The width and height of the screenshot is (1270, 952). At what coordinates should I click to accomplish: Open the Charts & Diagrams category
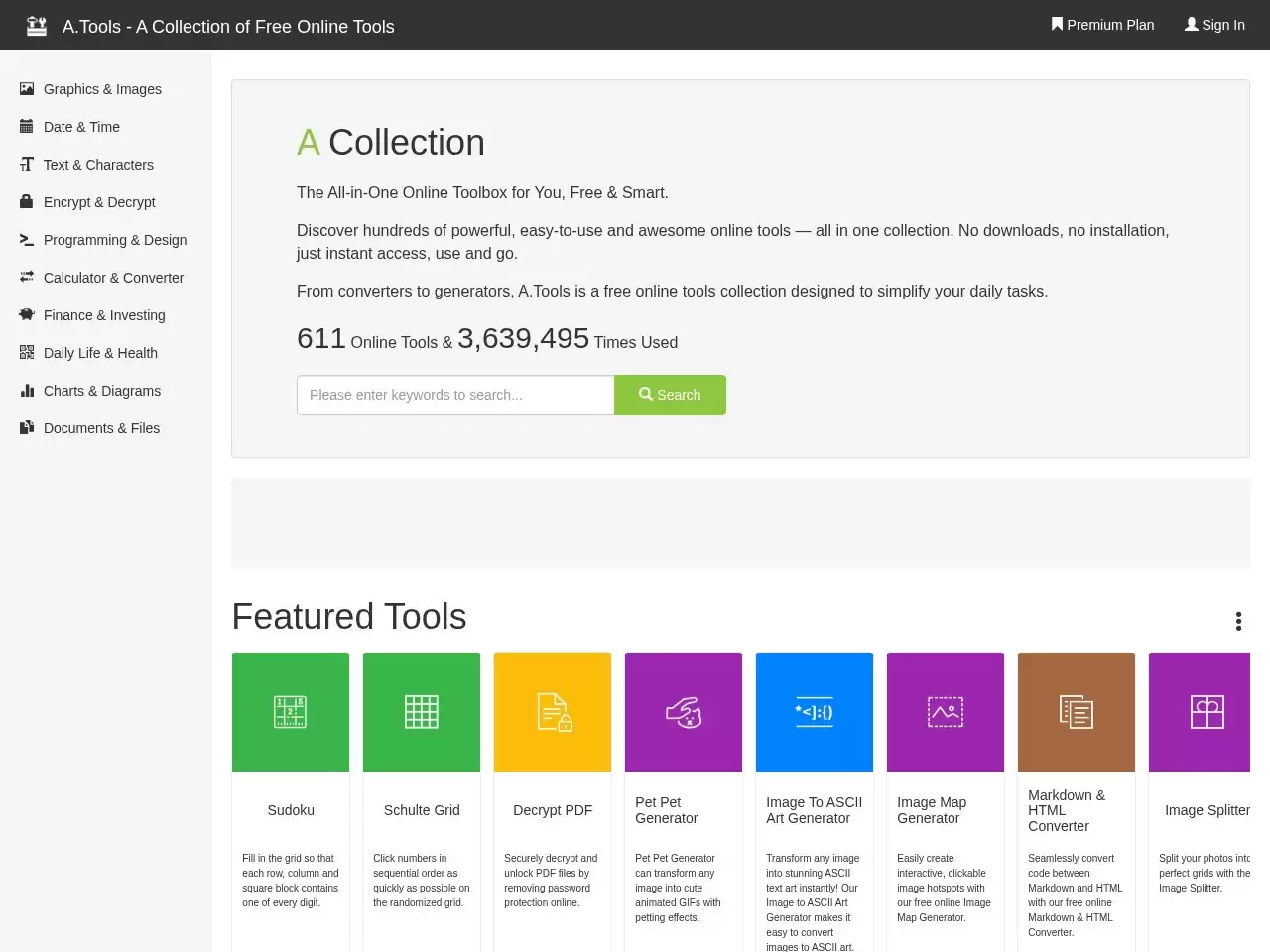pyautogui.click(x=102, y=391)
